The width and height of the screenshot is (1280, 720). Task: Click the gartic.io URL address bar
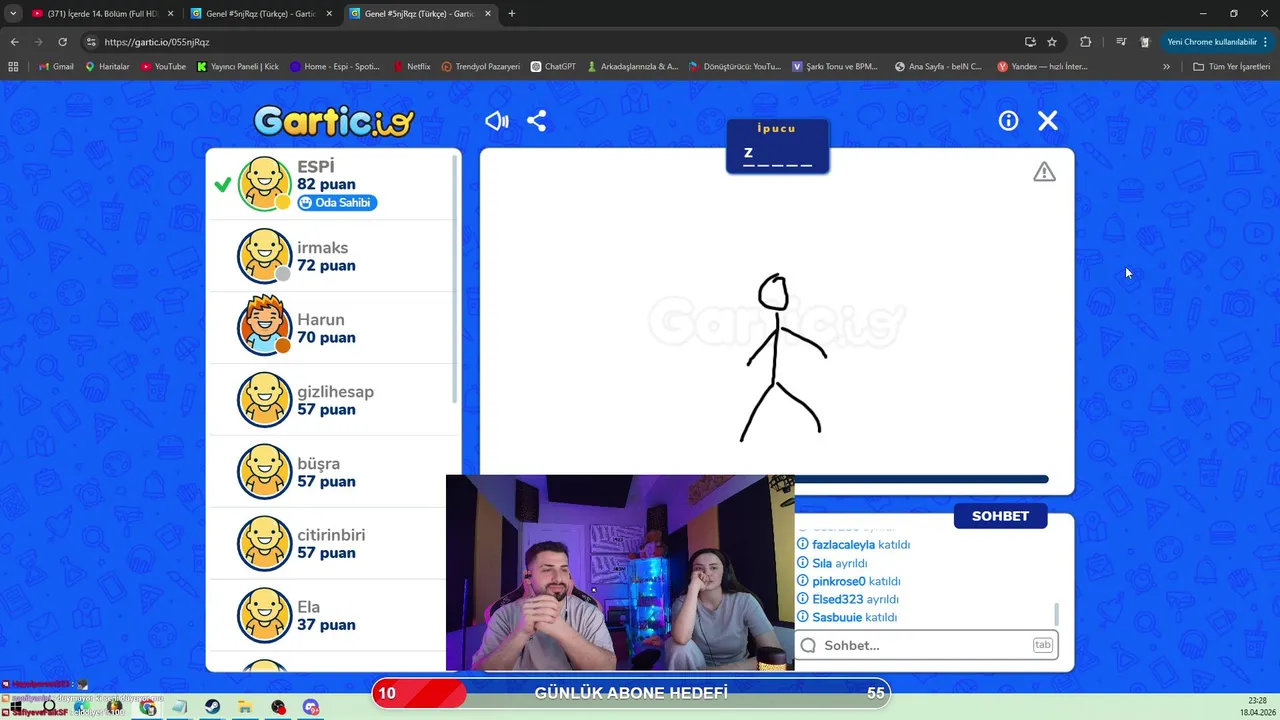click(560, 42)
